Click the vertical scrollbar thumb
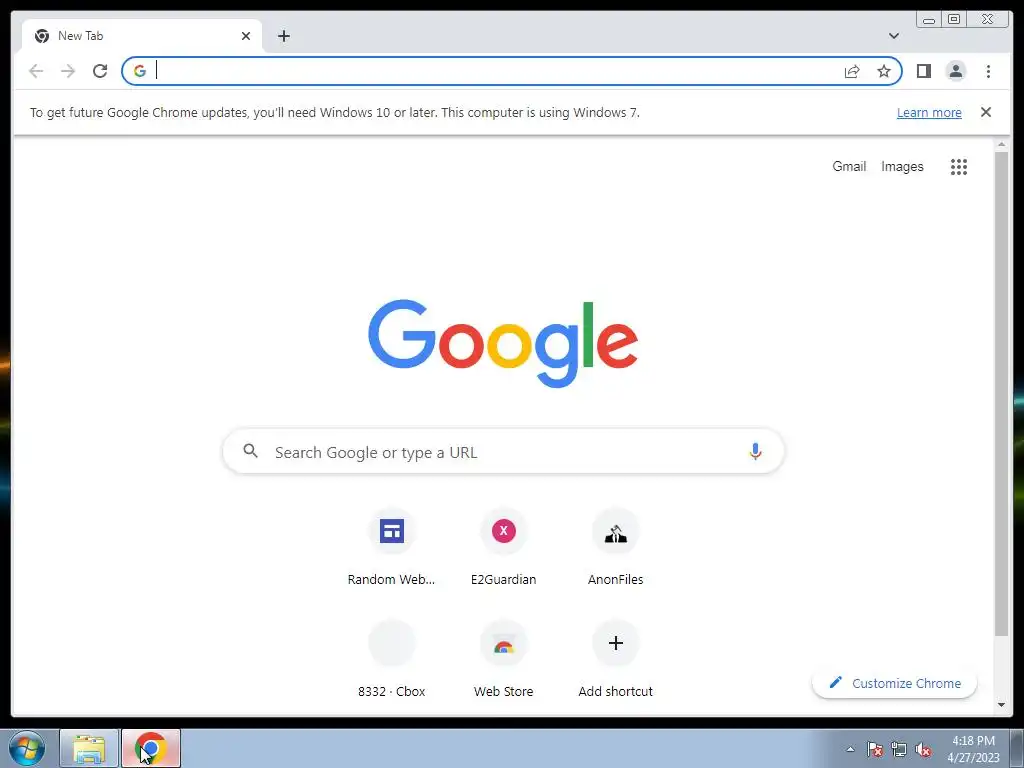1024x768 pixels. pos(1001,393)
